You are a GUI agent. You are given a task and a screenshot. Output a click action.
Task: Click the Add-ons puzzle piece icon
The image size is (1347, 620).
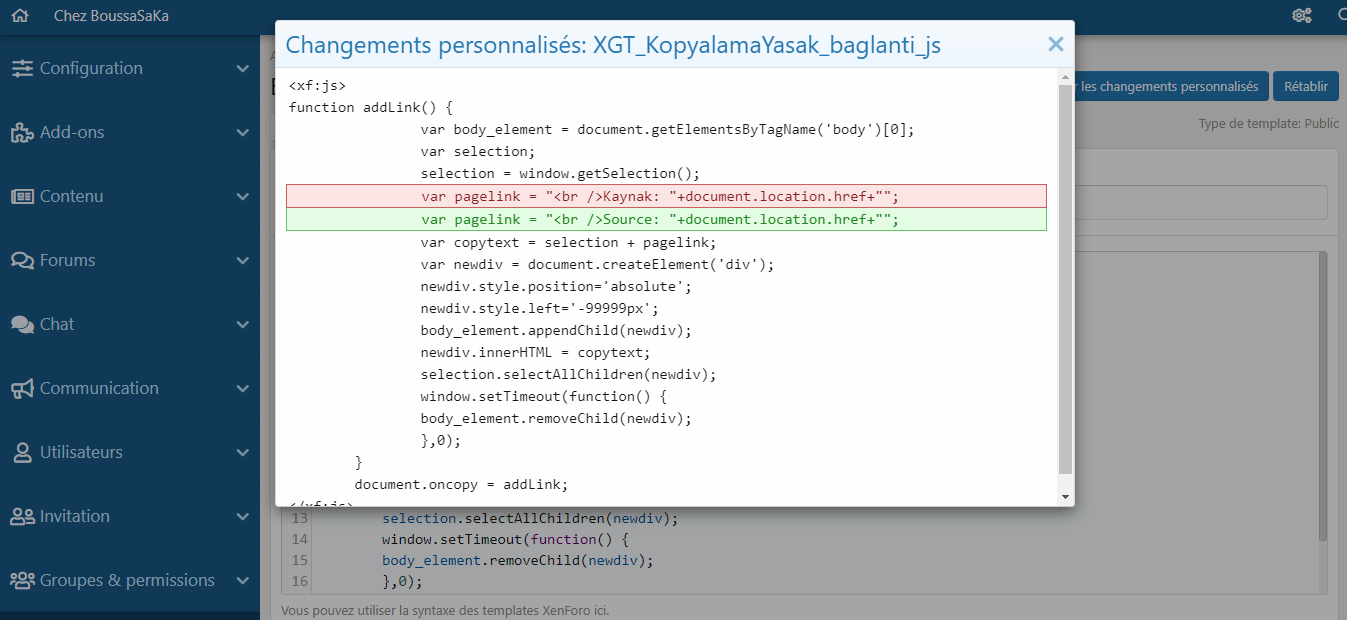[x=22, y=132]
